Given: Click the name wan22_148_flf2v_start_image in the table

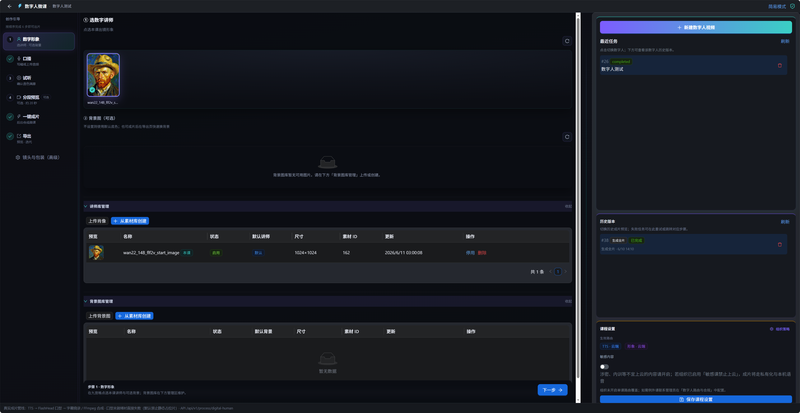Looking at the screenshot, I should pyautogui.click(x=151, y=253).
